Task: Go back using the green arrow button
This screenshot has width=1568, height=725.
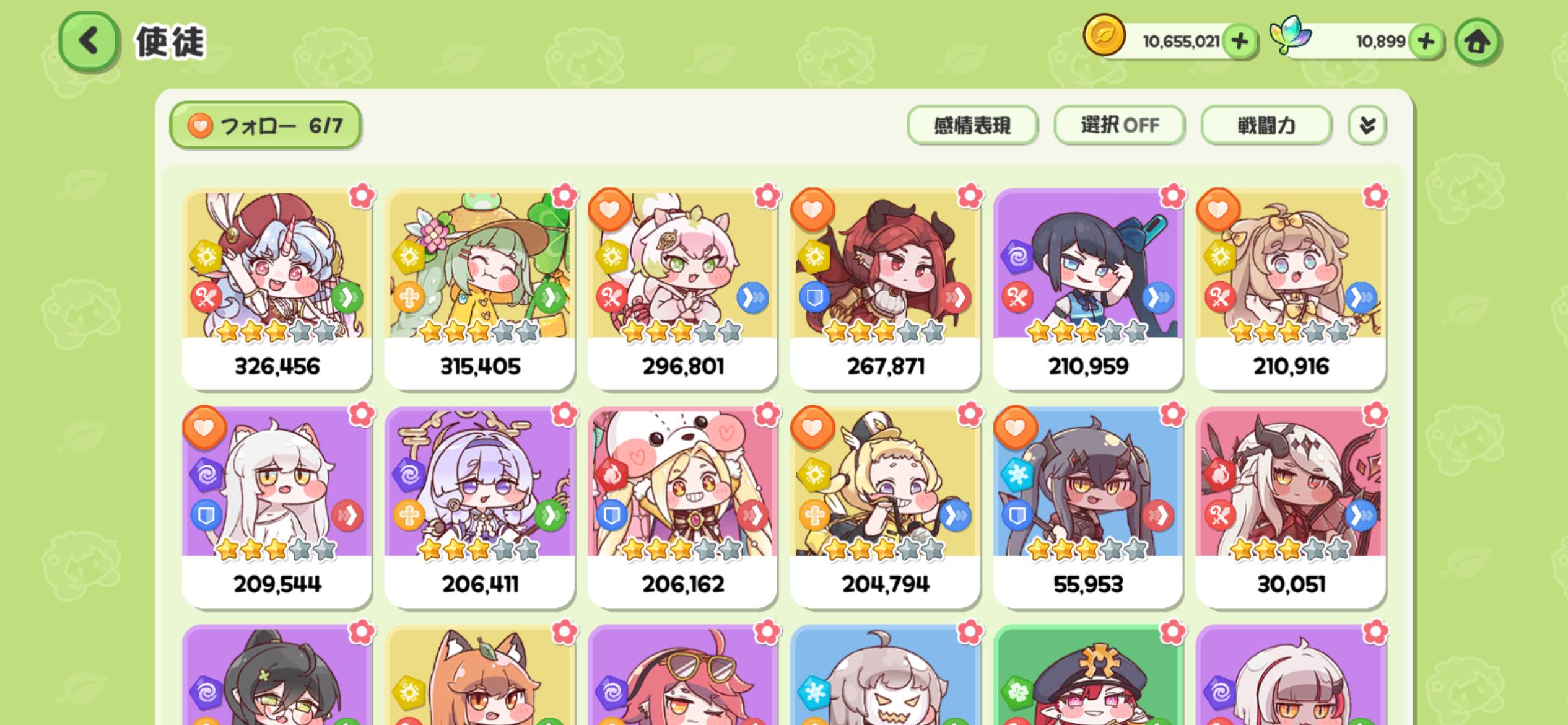Action: coord(89,42)
